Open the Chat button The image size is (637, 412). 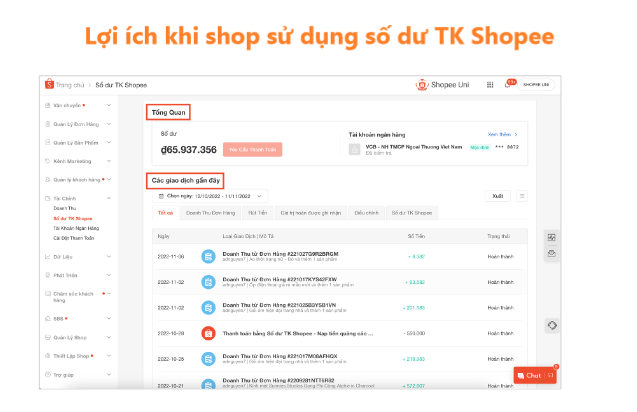click(x=535, y=375)
